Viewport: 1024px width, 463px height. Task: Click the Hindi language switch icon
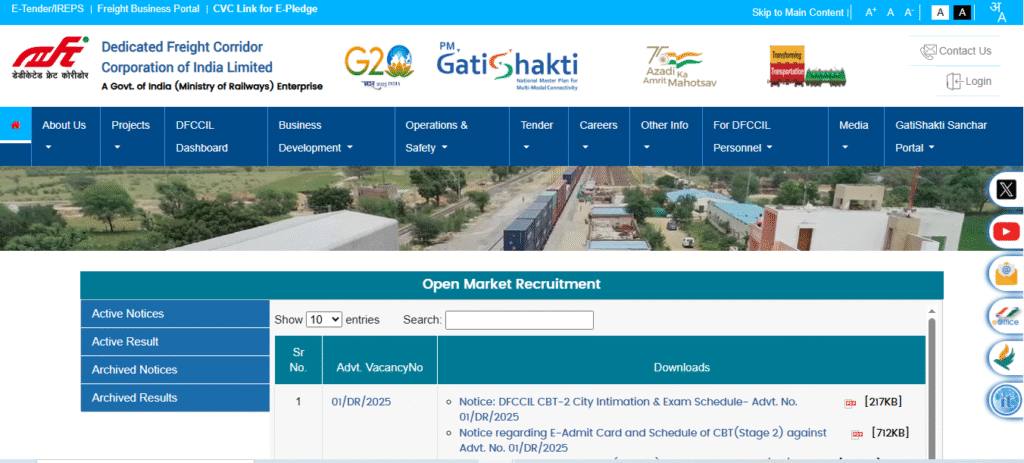click(997, 12)
